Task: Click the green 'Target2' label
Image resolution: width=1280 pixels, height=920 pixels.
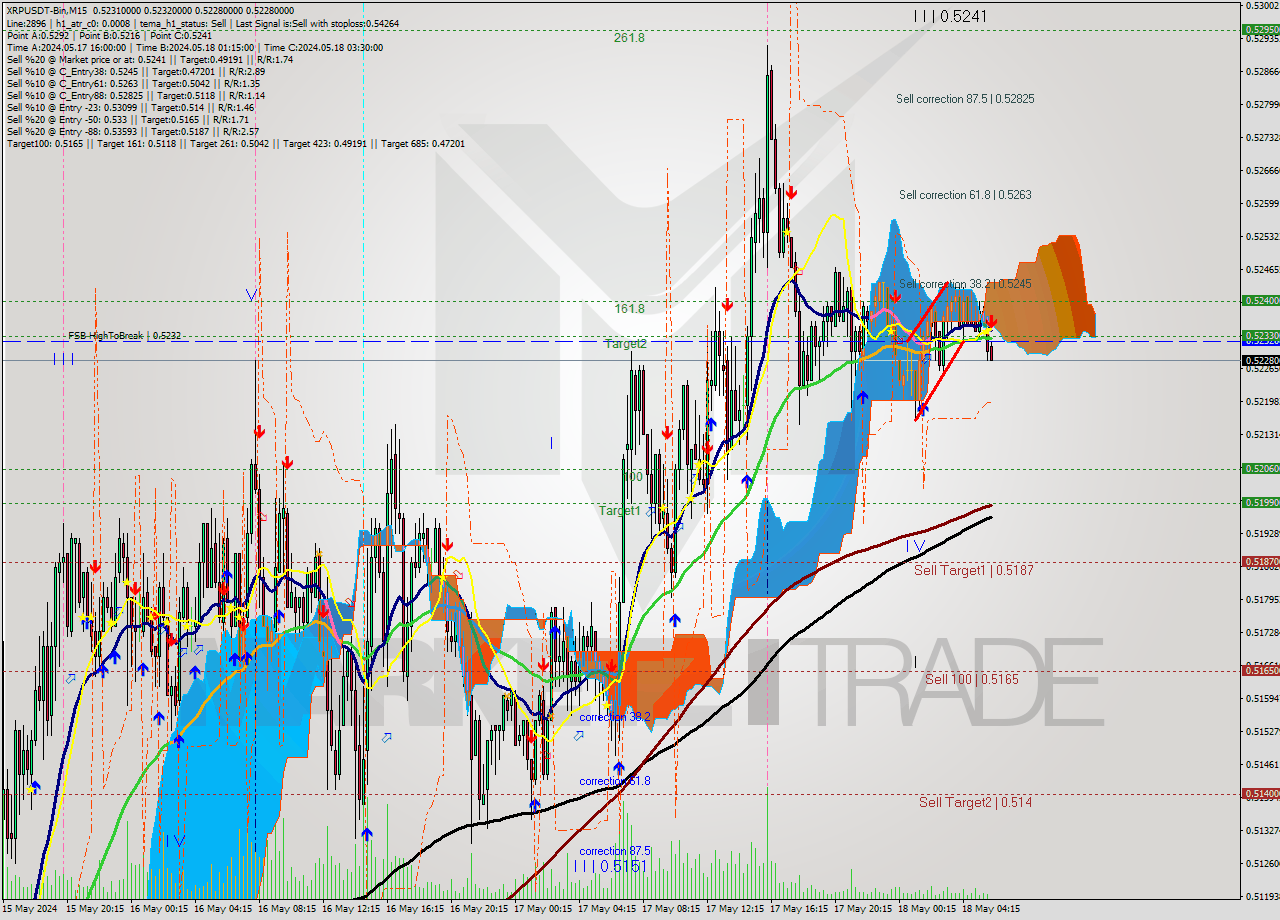Action: 626,344
